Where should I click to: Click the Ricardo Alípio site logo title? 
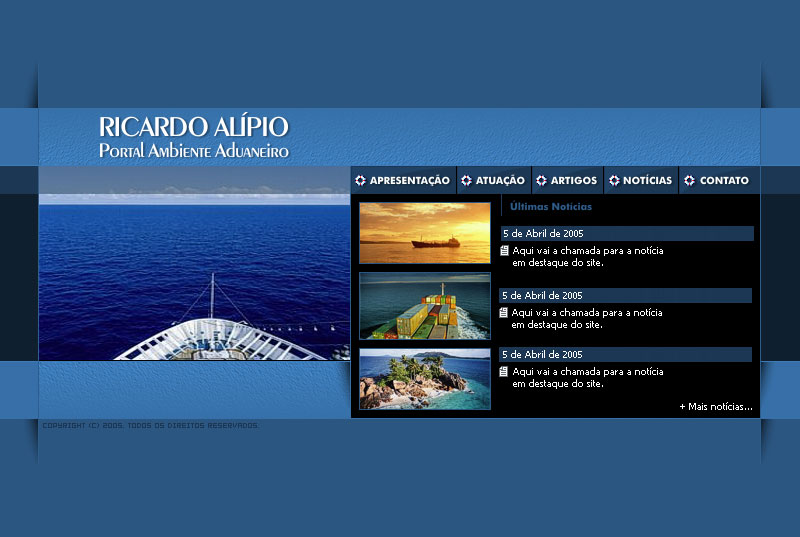click(194, 138)
